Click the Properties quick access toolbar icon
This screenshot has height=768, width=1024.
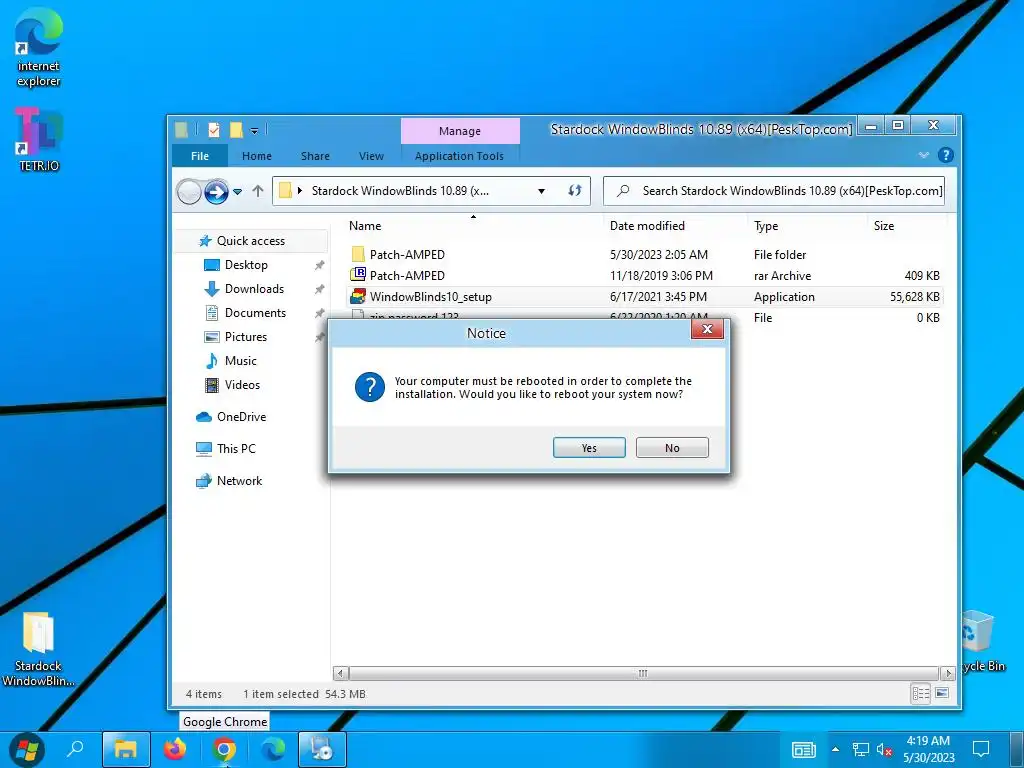click(x=214, y=130)
